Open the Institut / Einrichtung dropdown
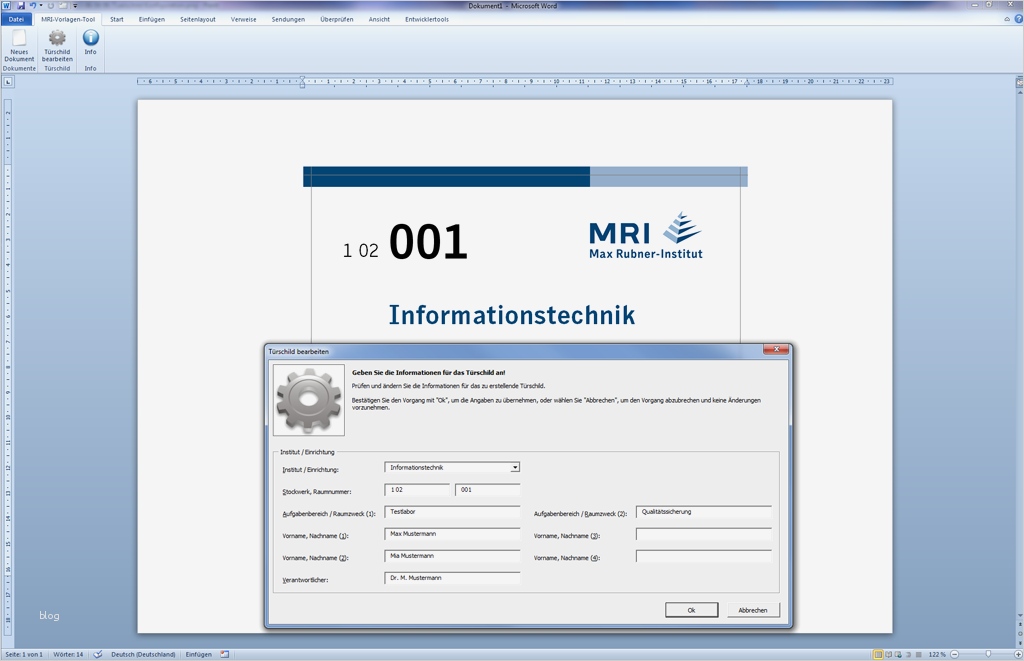 [514, 466]
